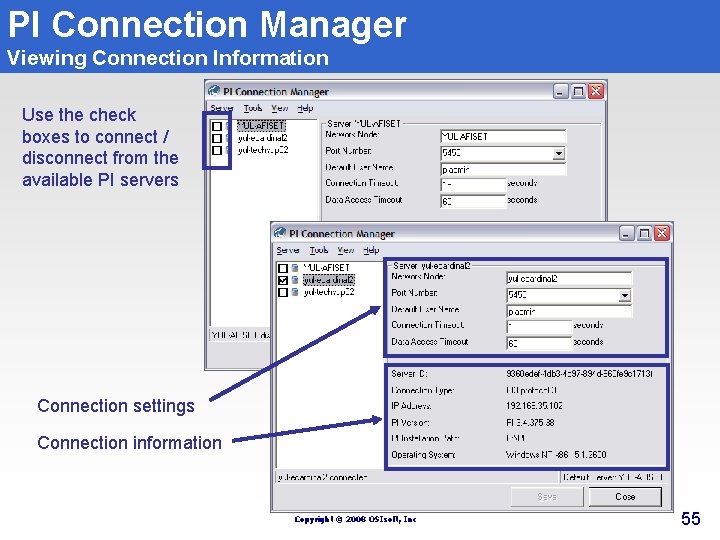Click the yul-ecardinal2 connected status bar text
720x540 pixels.
pos(322,478)
